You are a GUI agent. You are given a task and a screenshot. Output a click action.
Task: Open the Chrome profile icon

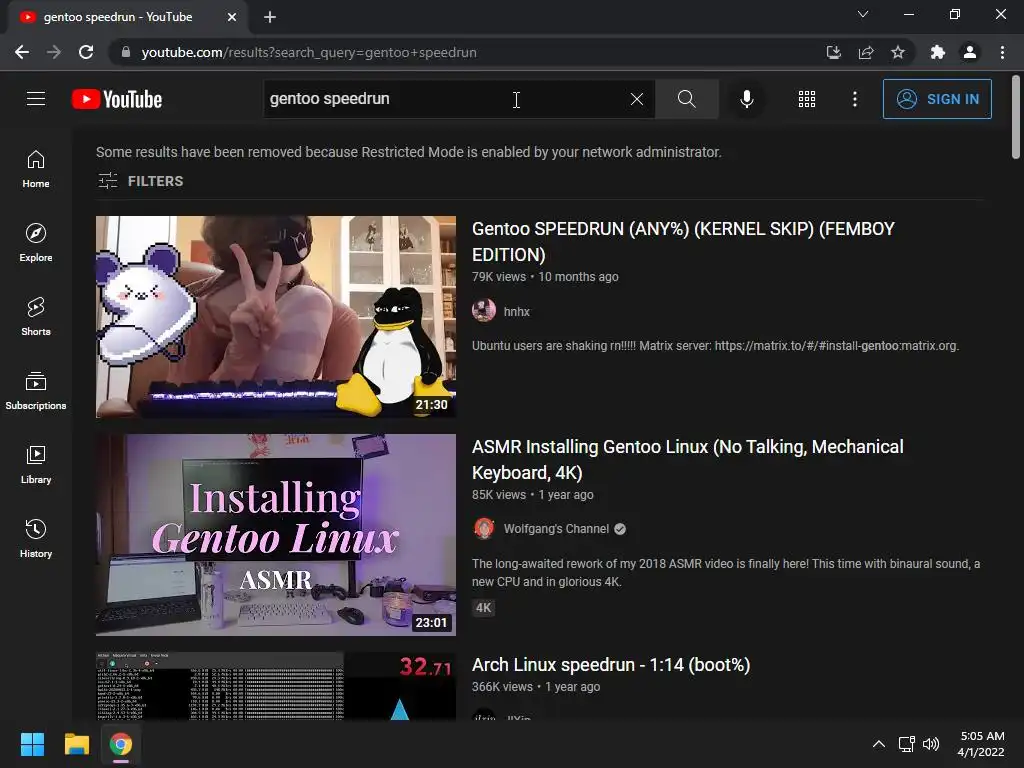tap(970, 52)
